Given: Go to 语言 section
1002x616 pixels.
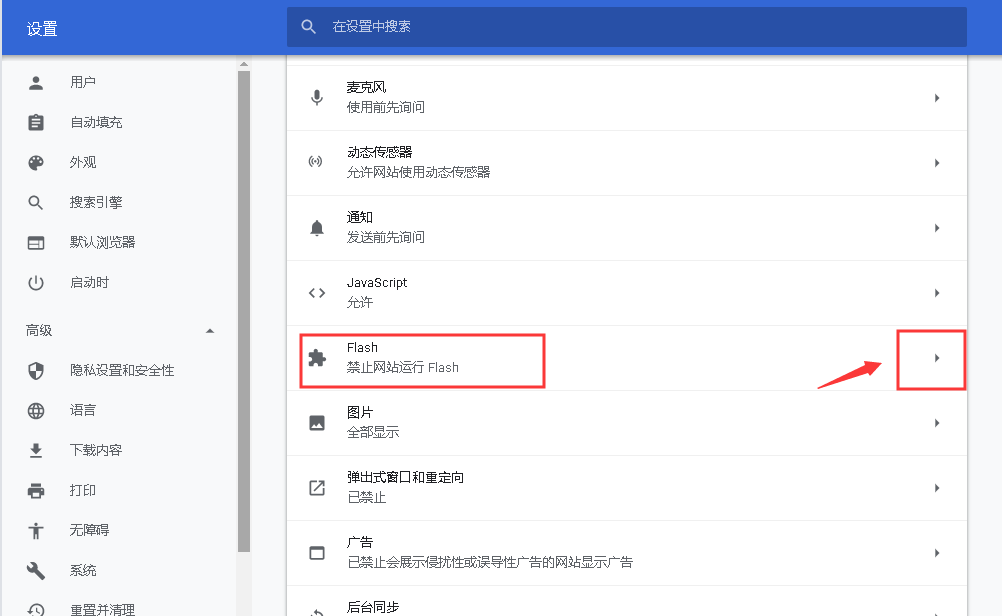Looking at the screenshot, I should 83,410.
